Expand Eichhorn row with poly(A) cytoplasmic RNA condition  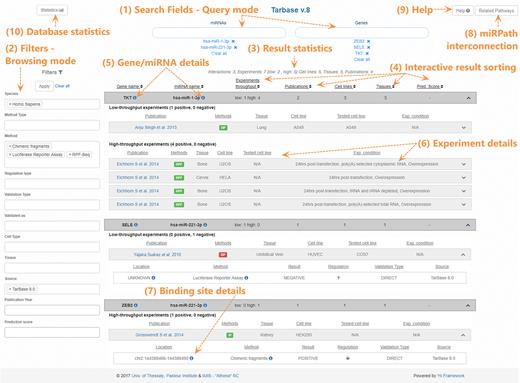coord(463,164)
